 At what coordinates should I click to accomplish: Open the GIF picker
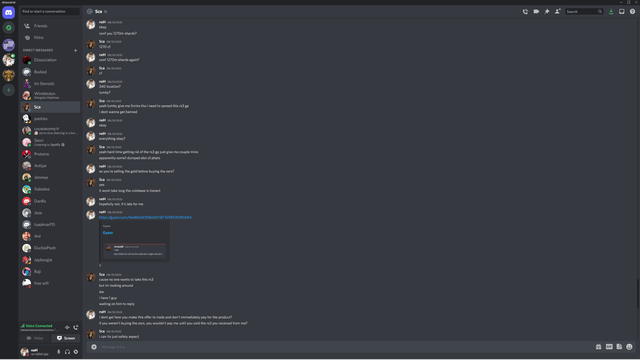click(609, 347)
